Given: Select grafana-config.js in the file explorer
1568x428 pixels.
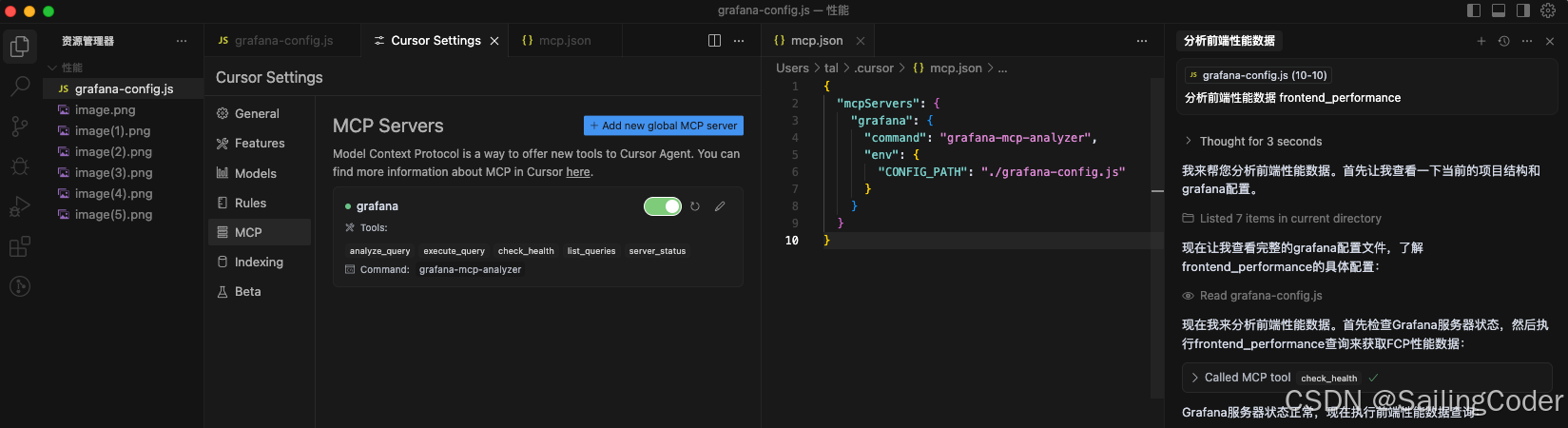Looking at the screenshot, I should tap(124, 88).
